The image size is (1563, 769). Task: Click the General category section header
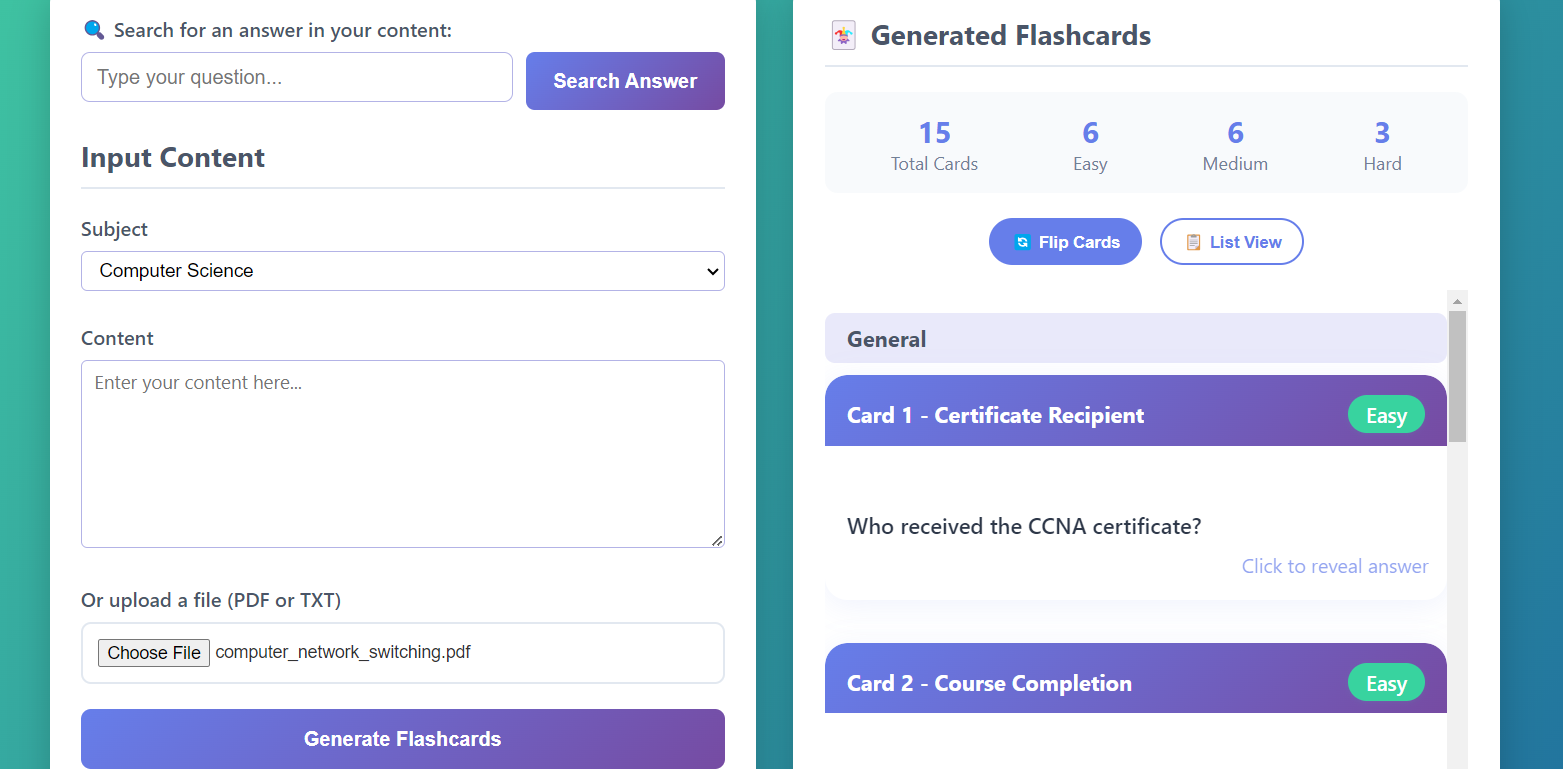pos(1136,338)
